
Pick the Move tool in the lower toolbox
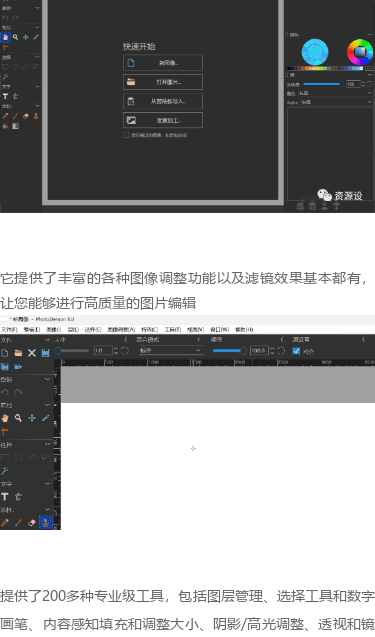click(x=32, y=418)
